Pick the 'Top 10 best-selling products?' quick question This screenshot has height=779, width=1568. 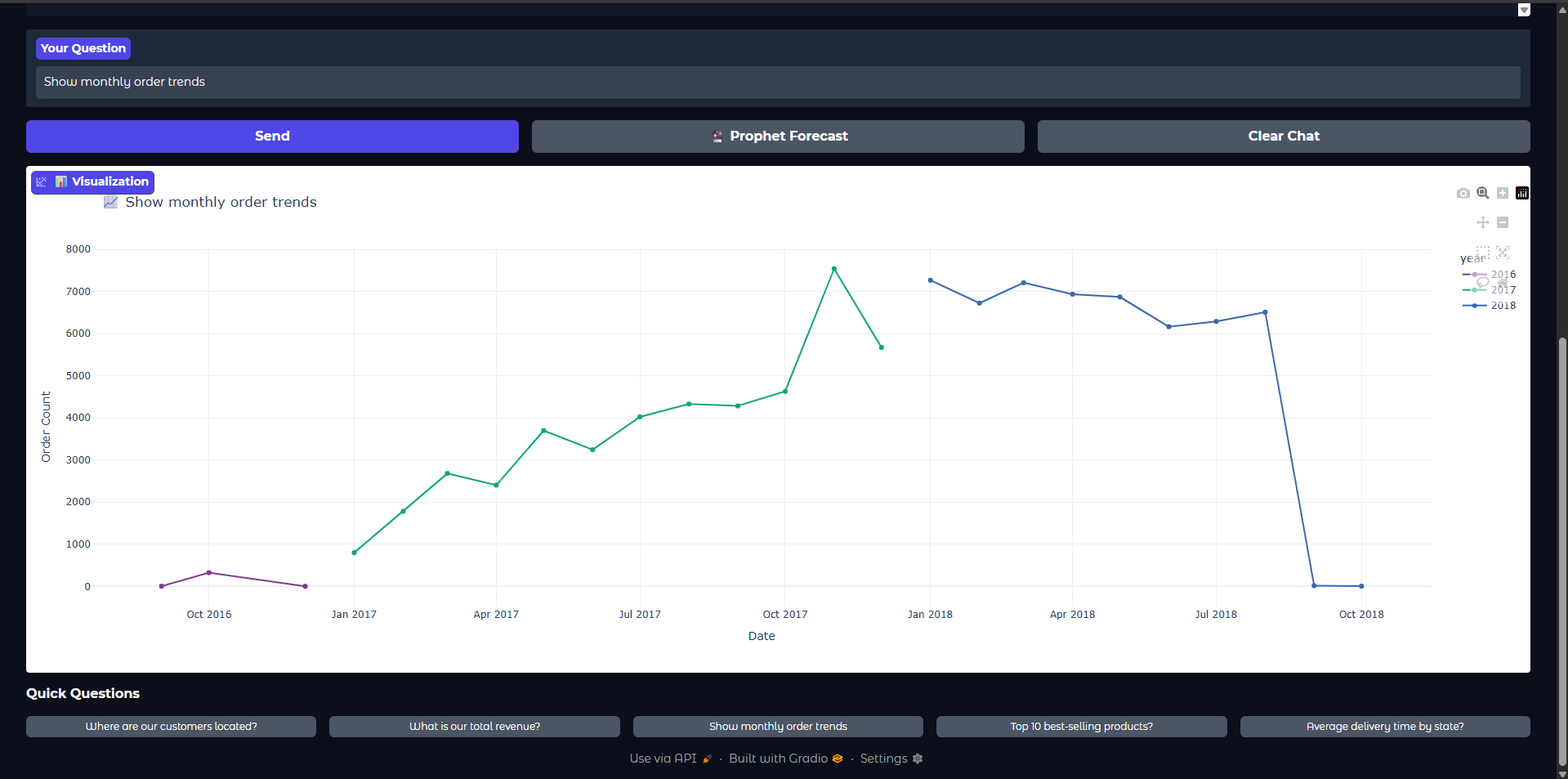[1081, 727]
